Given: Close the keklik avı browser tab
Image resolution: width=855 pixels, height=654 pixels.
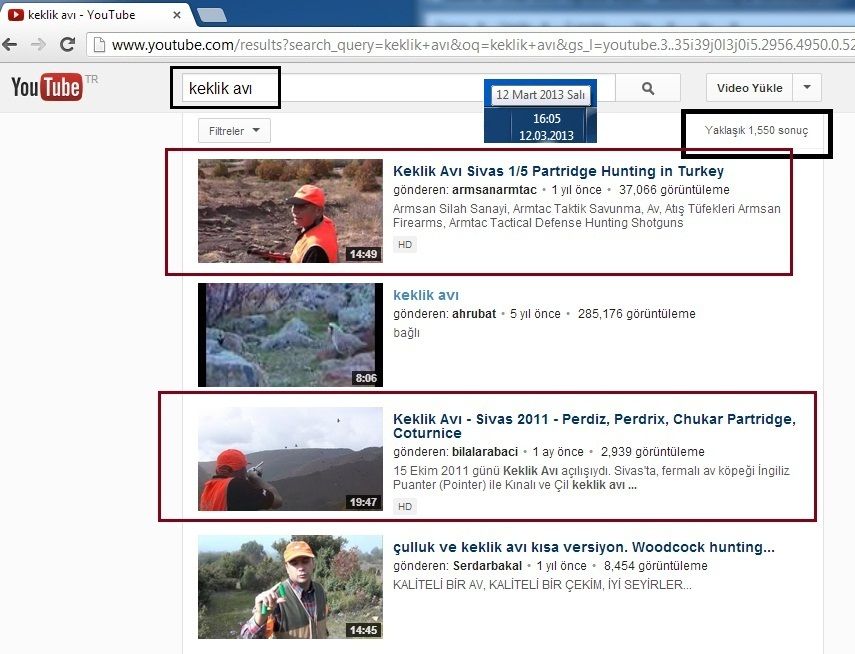Looking at the screenshot, I should click(x=177, y=15).
